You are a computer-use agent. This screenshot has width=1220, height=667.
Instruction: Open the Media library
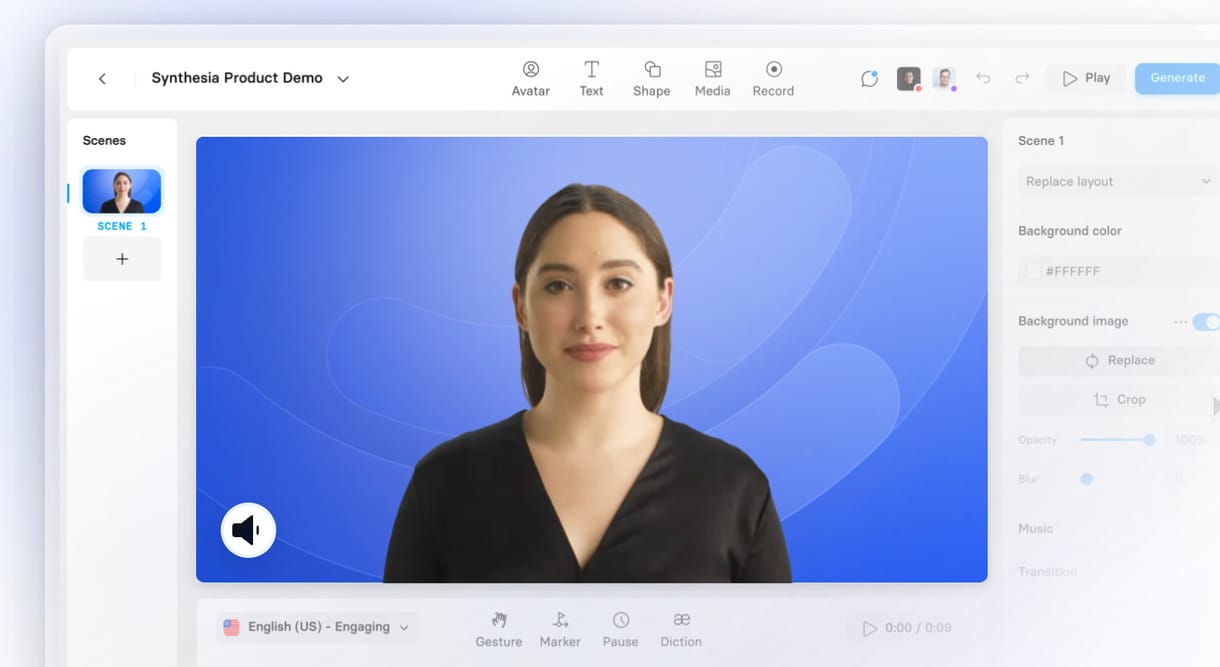(x=712, y=78)
